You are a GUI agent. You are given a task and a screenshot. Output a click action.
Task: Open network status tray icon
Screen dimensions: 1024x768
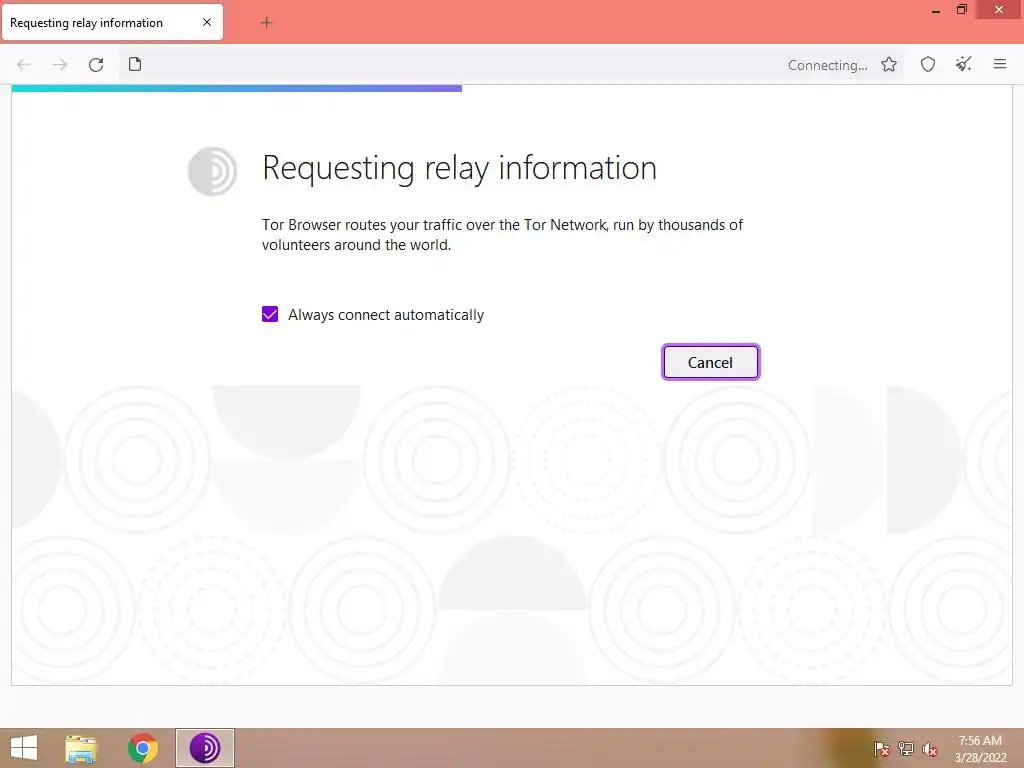906,749
